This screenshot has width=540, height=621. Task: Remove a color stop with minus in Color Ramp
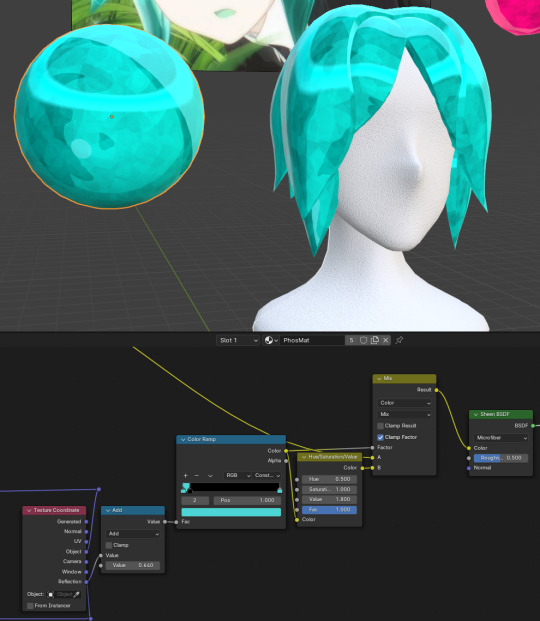[x=197, y=475]
